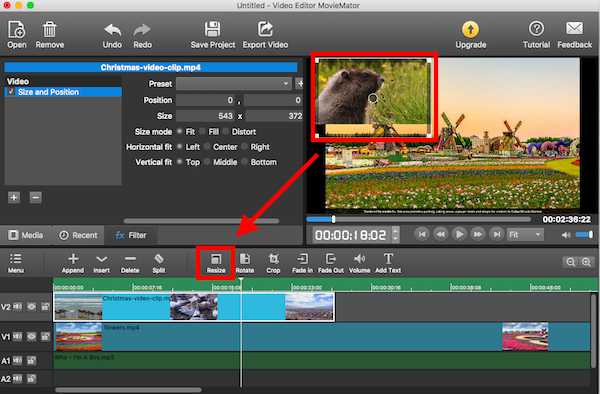Undo the last action
The image size is (600, 394).
point(112,35)
